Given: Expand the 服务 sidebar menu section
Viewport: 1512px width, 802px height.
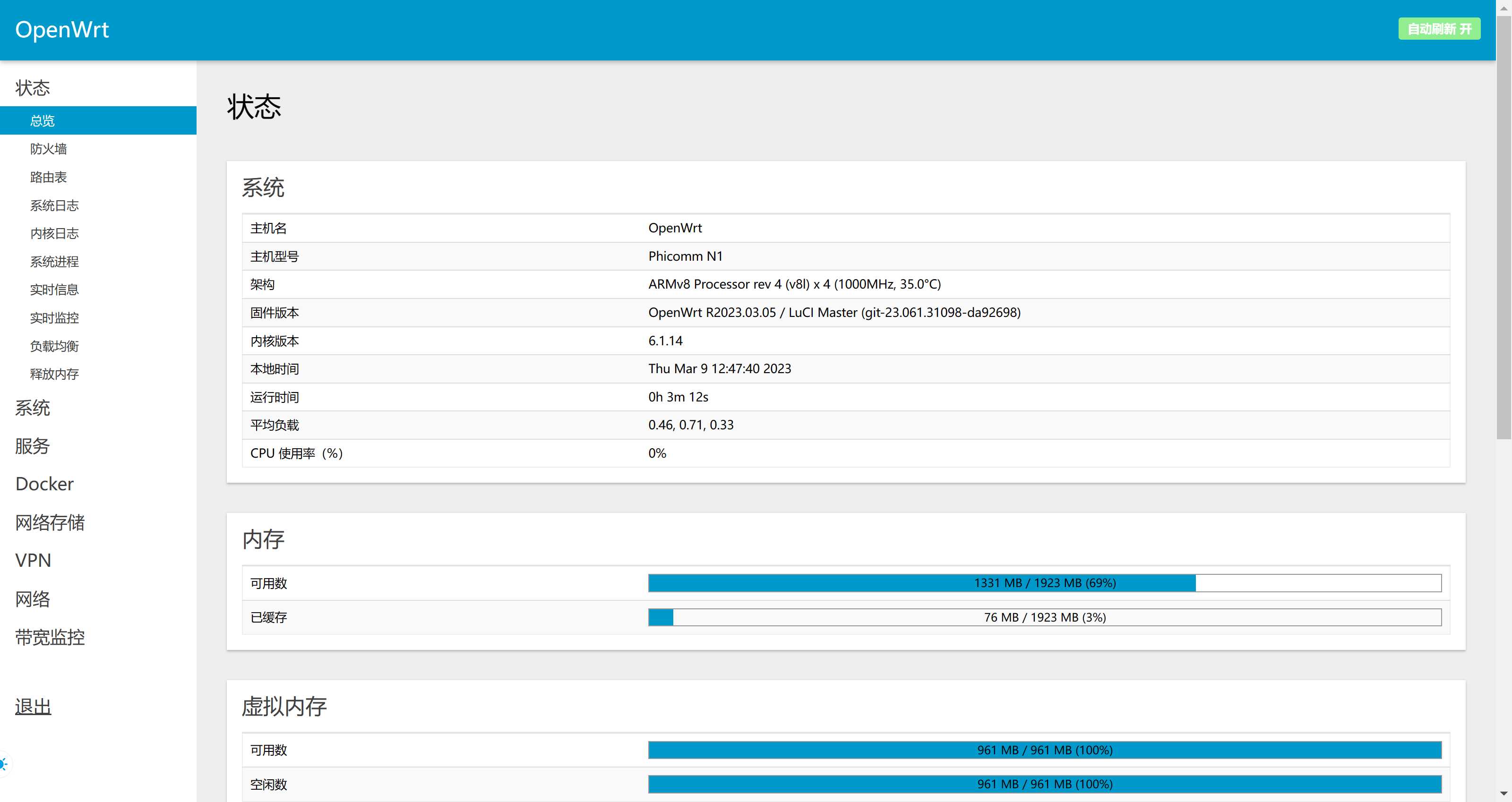Looking at the screenshot, I should pos(33,446).
